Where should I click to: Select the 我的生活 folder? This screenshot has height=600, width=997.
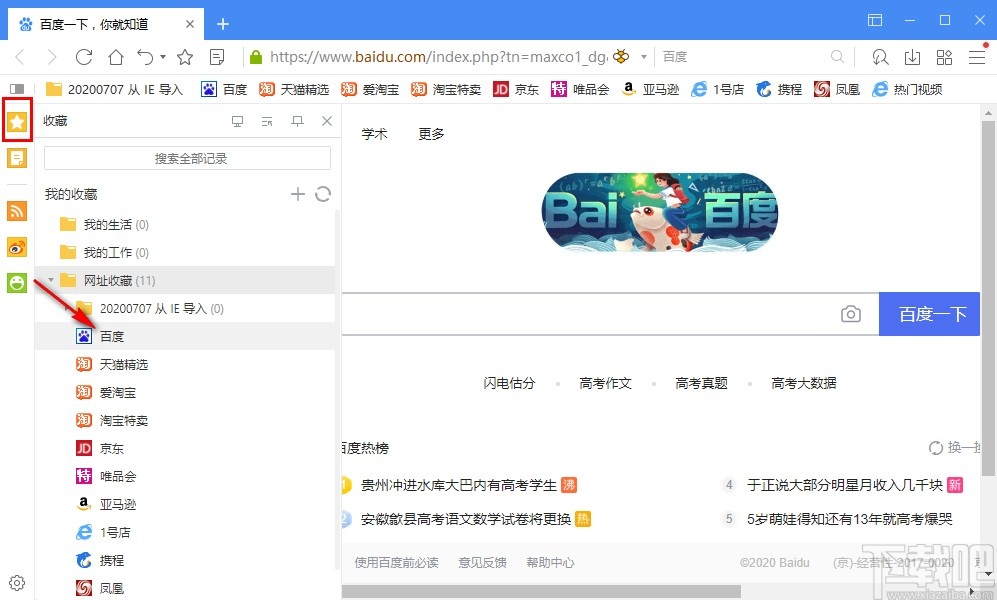tap(184, 224)
